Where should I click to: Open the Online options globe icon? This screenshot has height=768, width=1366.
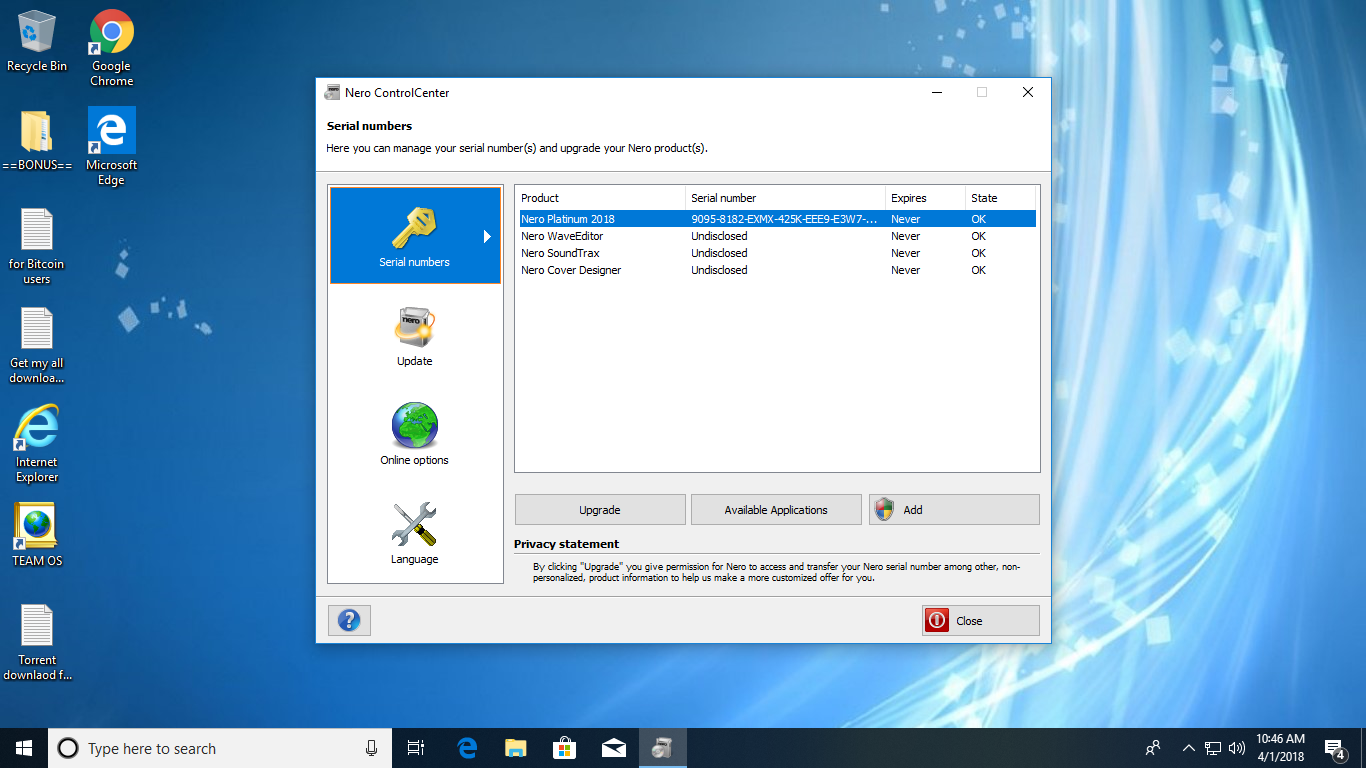click(x=414, y=426)
